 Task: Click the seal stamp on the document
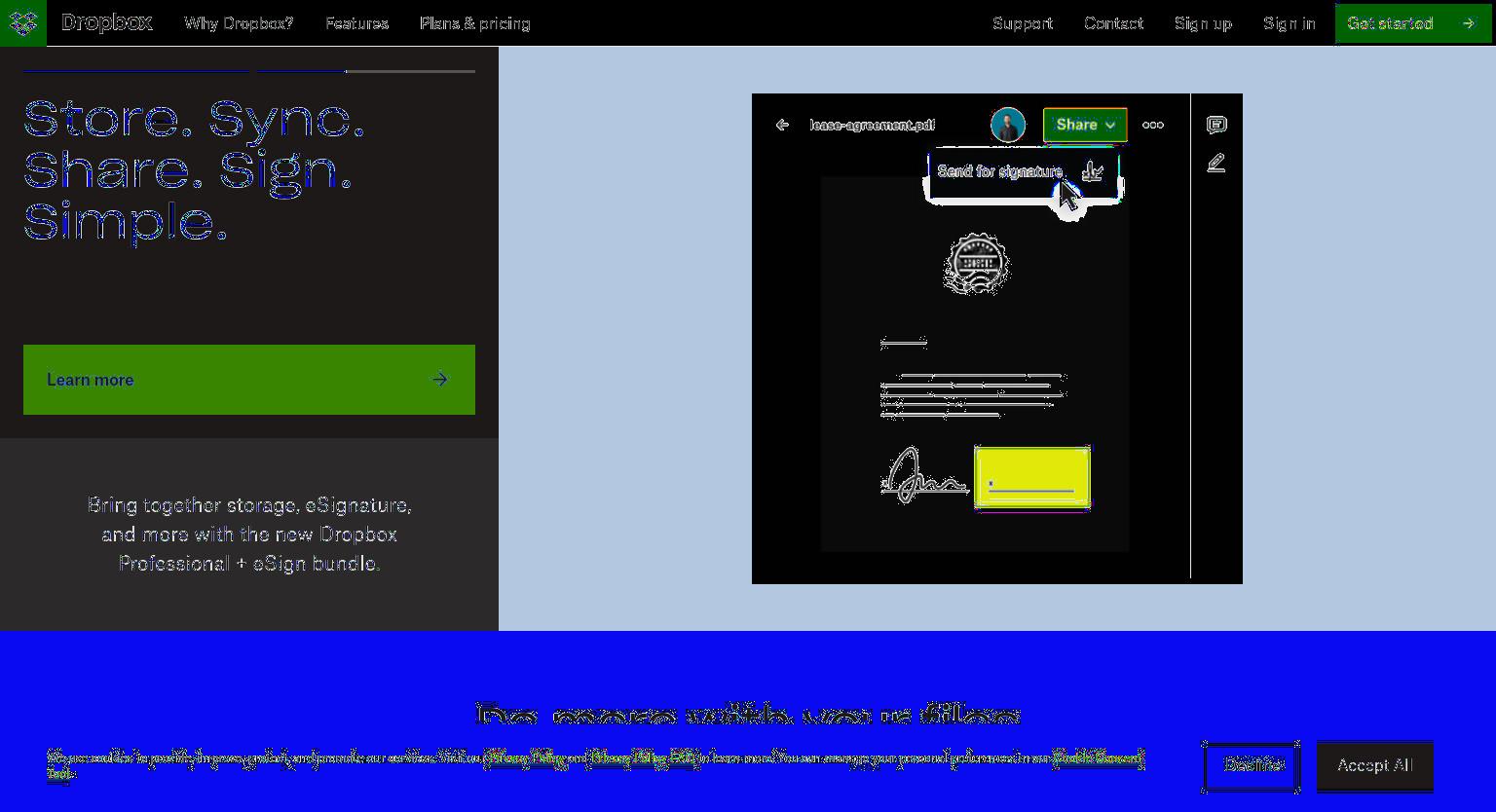tap(977, 263)
